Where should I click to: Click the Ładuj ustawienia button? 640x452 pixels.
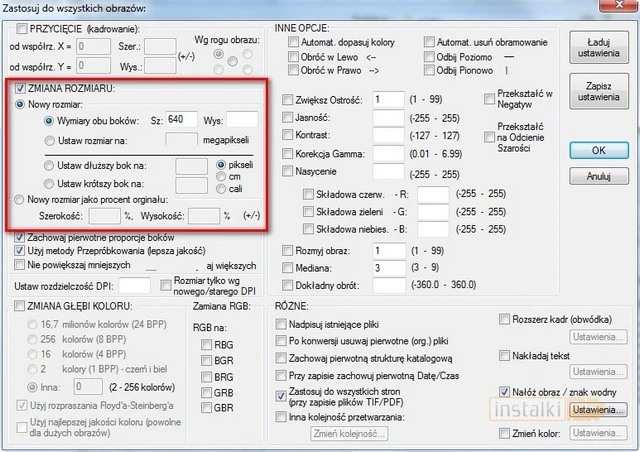[598, 50]
